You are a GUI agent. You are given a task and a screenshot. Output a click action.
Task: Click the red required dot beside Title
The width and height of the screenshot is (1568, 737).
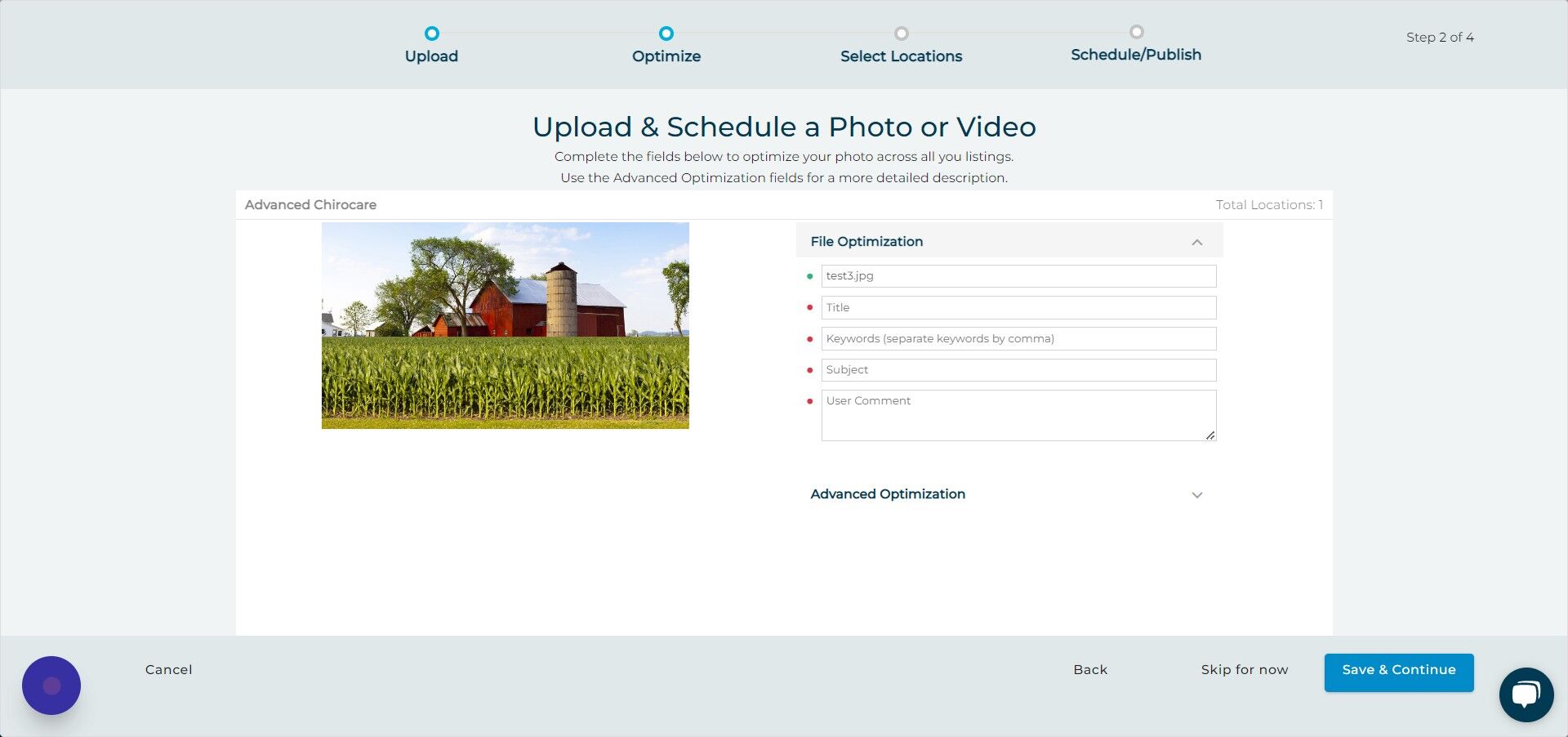808,308
